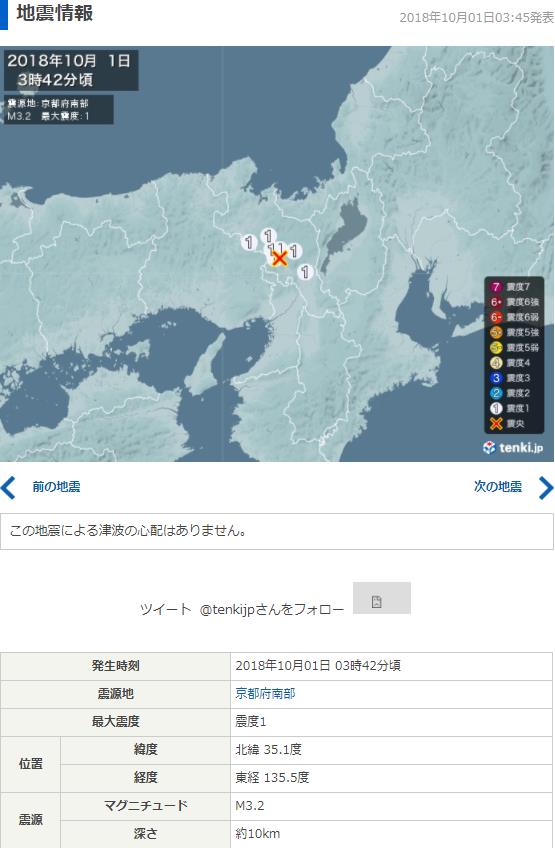Click the left arrow for previous earthquake
Image resolution: width=555 pixels, height=848 pixels.
(8, 487)
